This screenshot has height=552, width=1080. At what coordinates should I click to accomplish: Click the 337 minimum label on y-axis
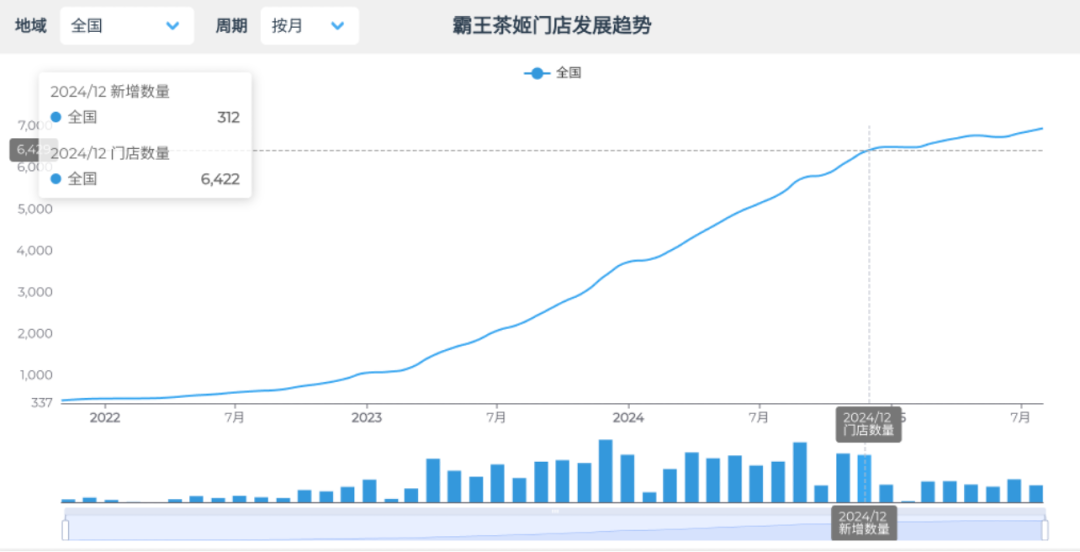click(41, 402)
